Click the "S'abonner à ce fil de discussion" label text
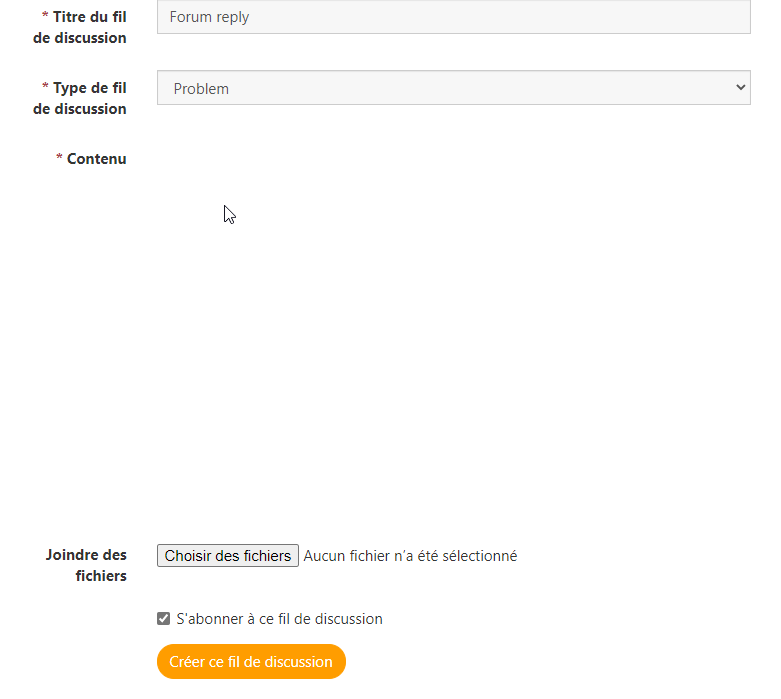 279,619
